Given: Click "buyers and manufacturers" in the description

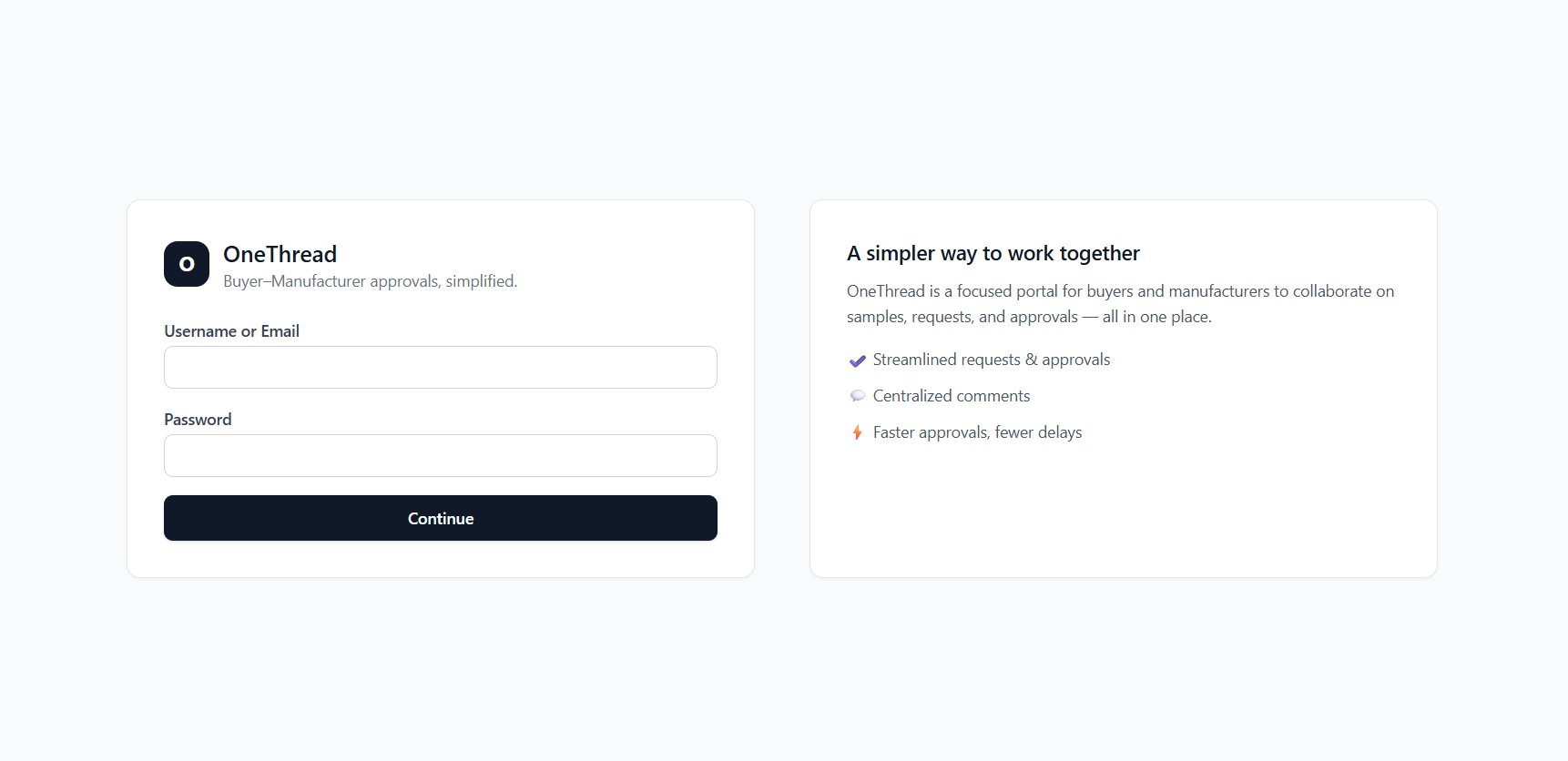Looking at the screenshot, I should click(1177, 291).
